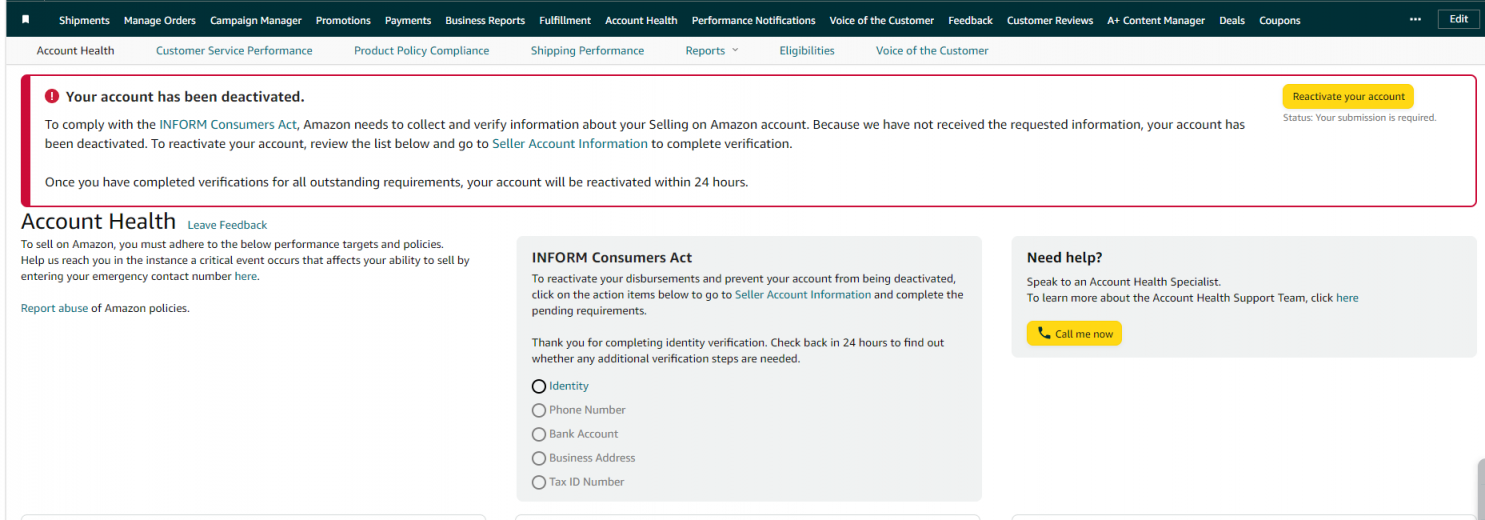Select the Tax ID Number radio option
The width and height of the screenshot is (1485, 520).
539,482
